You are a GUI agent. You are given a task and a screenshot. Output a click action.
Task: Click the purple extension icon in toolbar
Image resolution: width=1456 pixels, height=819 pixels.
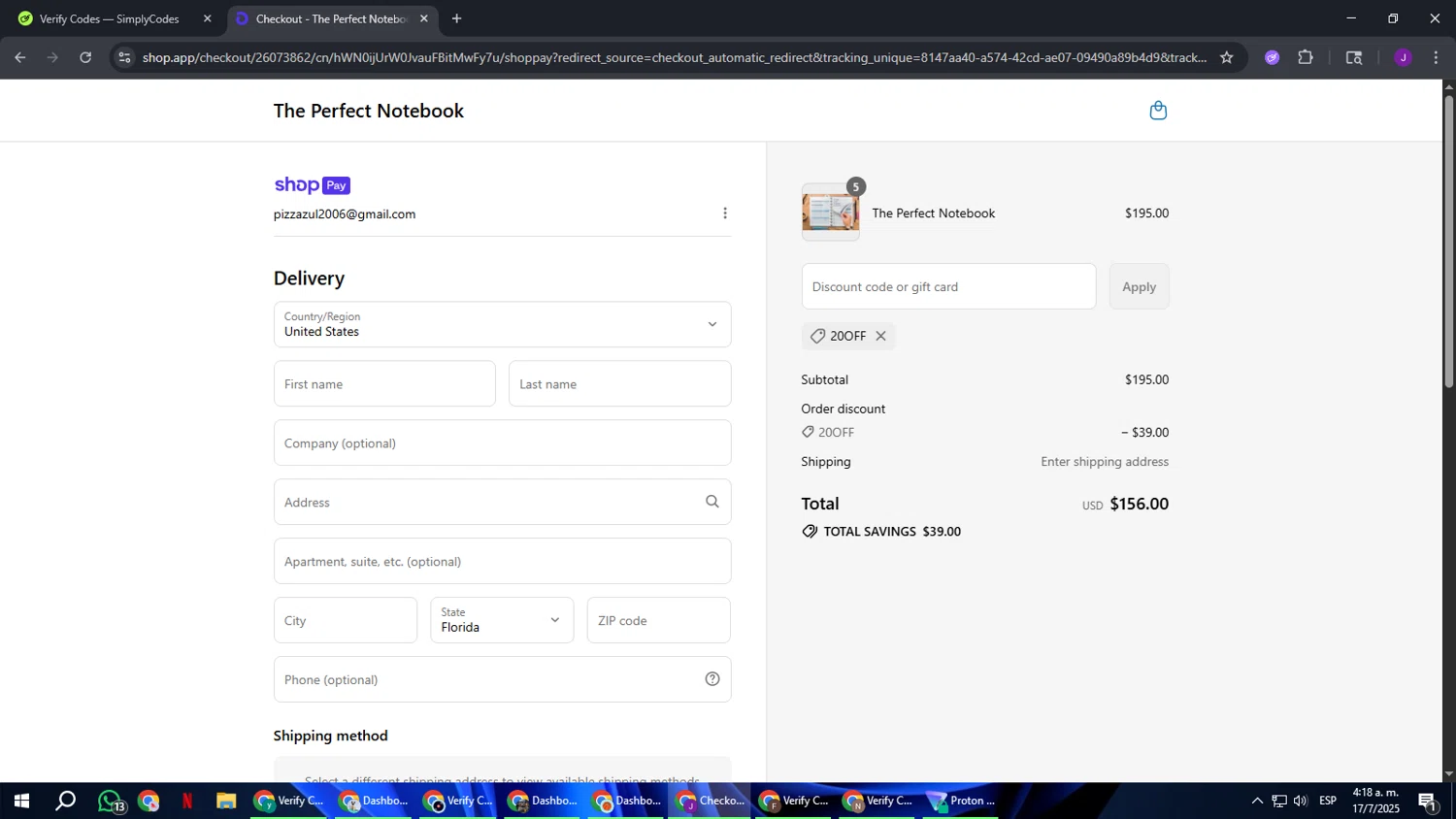click(x=1272, y=57)
